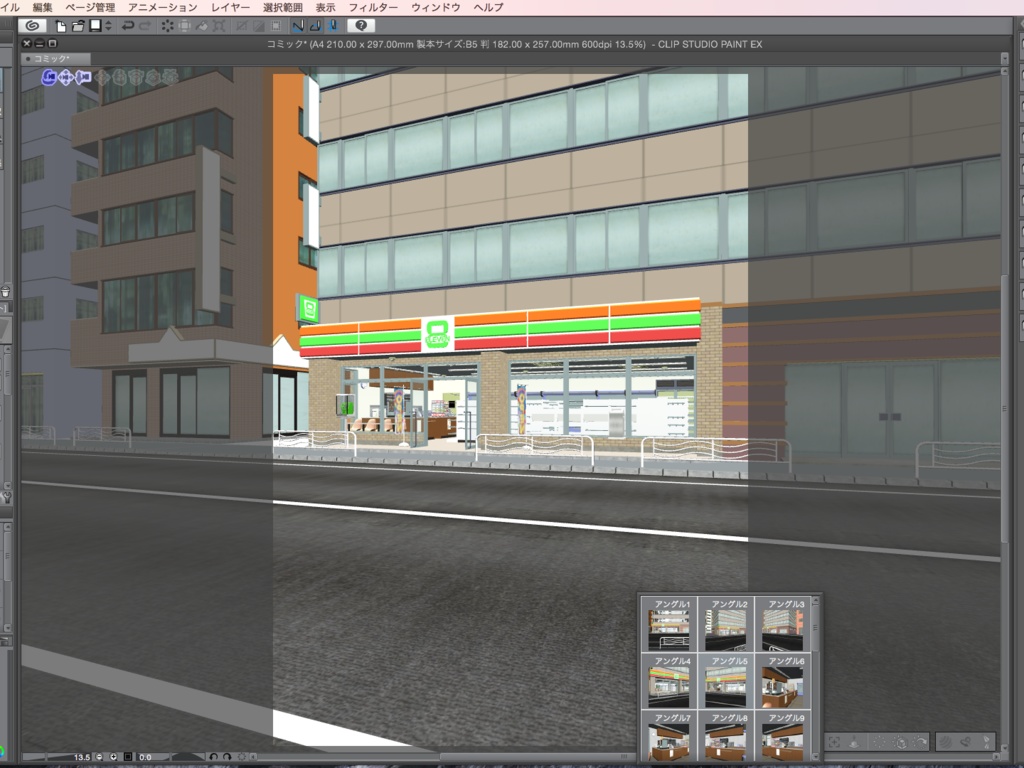Click the rotation angle 0.0 field

click(145, 757)
